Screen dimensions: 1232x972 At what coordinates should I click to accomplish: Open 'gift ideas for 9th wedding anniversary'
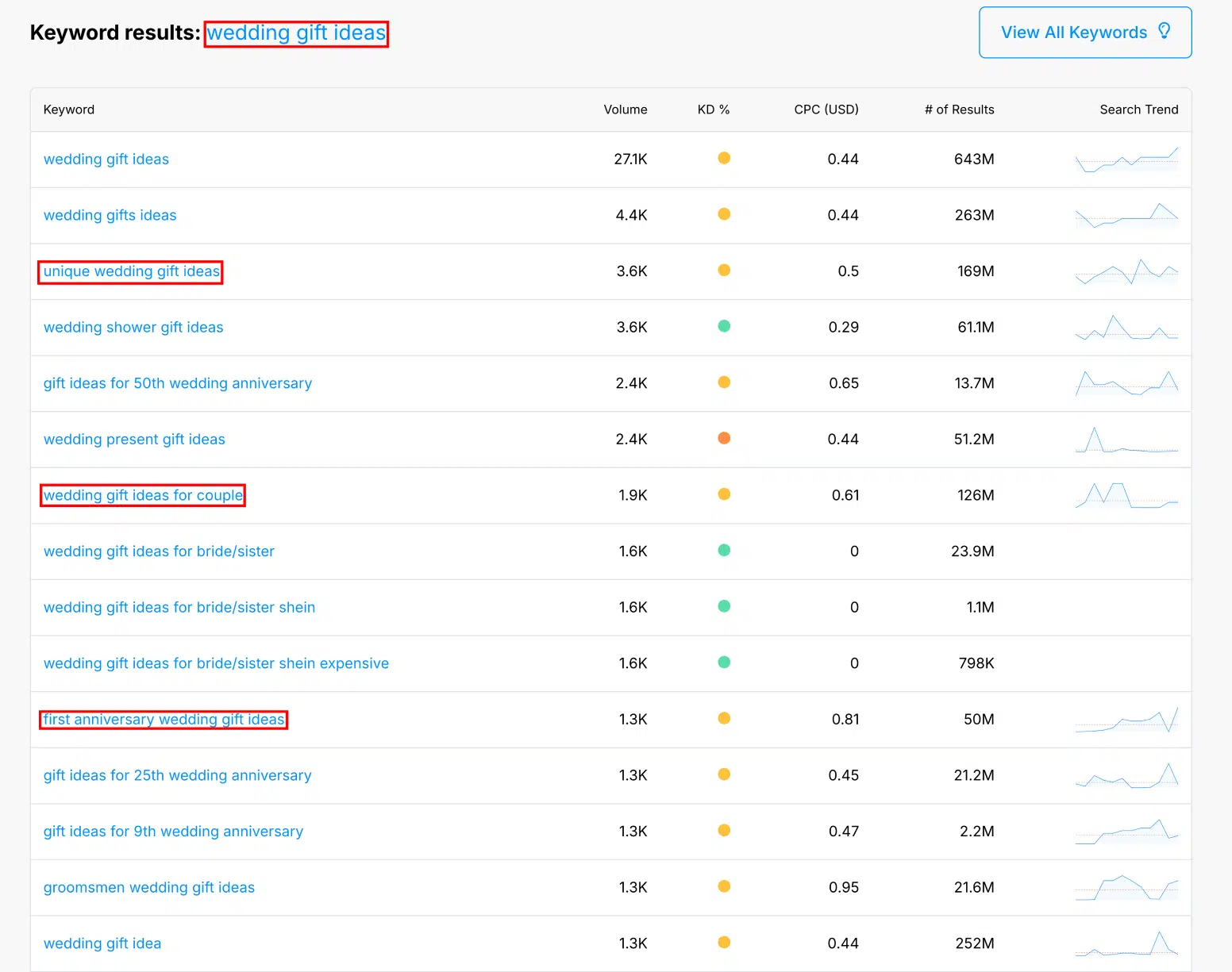pyautogui.click(x=173, y=832)
